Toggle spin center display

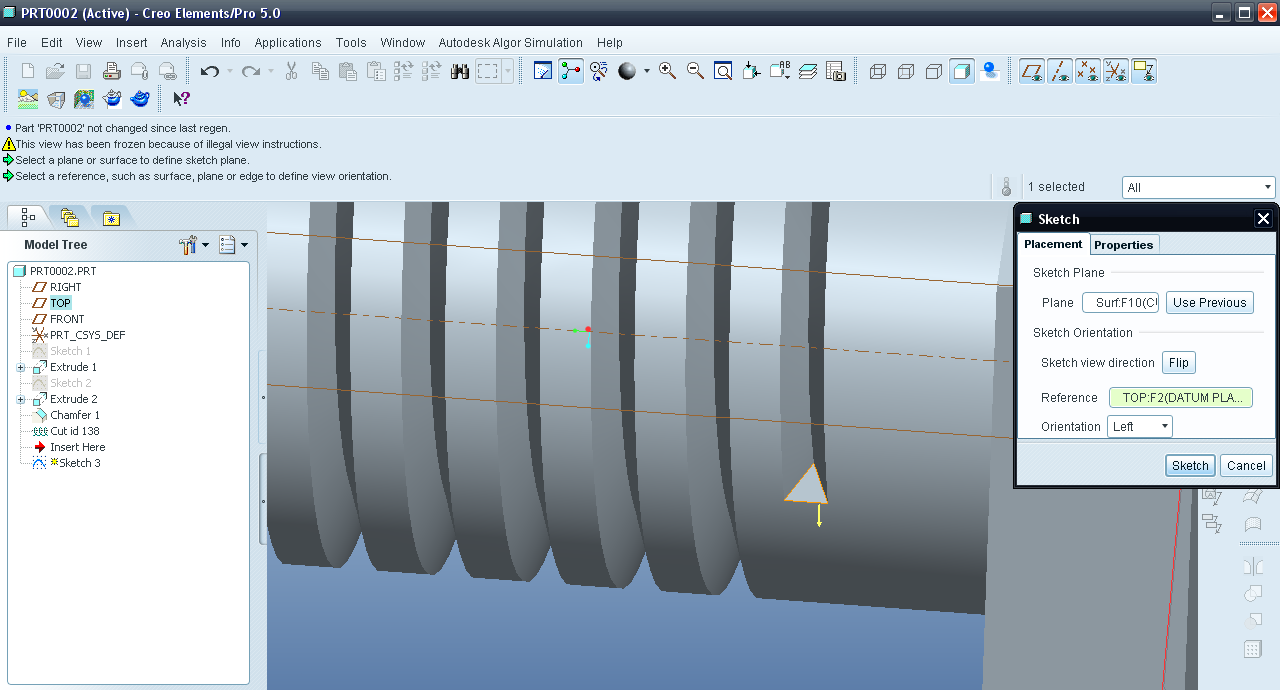pos(571,71)
